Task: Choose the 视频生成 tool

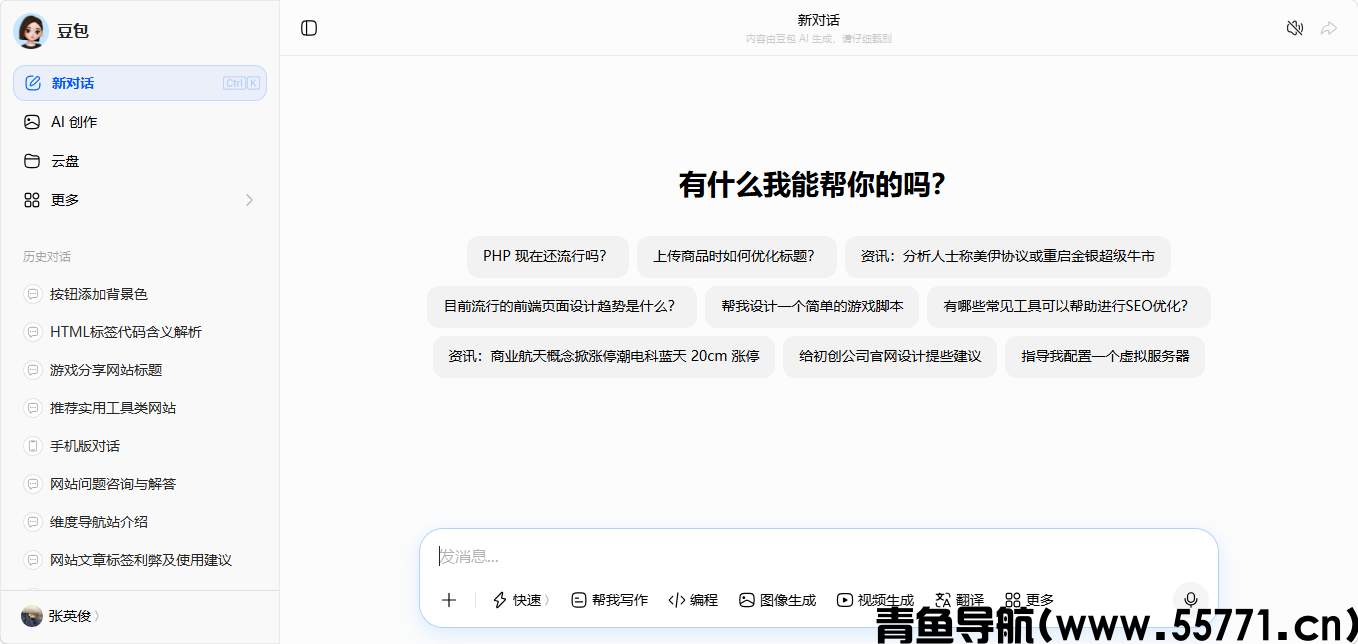Action: [x=876, y=600]
